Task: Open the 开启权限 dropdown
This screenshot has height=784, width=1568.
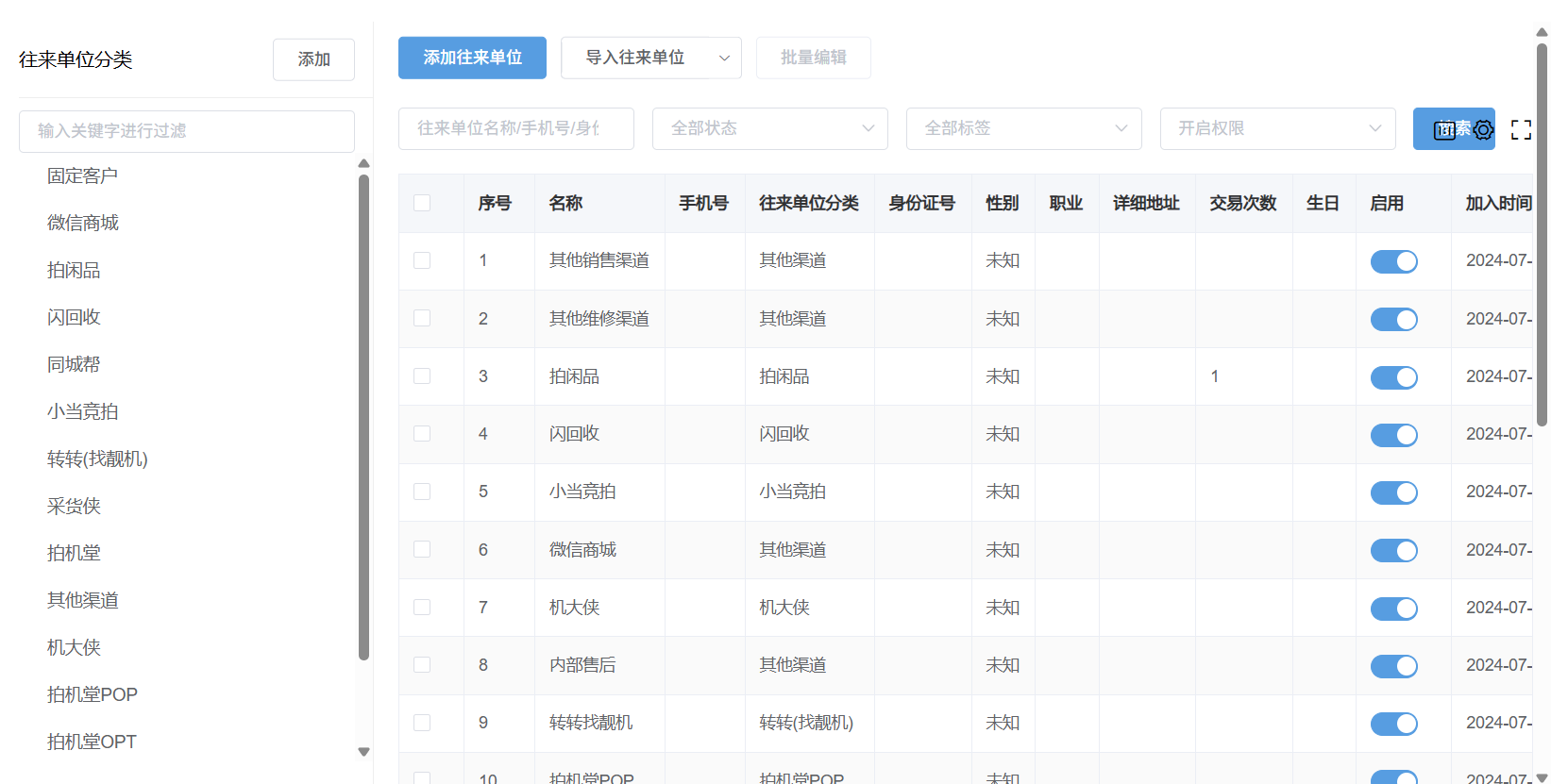Action: (1277, 128)
